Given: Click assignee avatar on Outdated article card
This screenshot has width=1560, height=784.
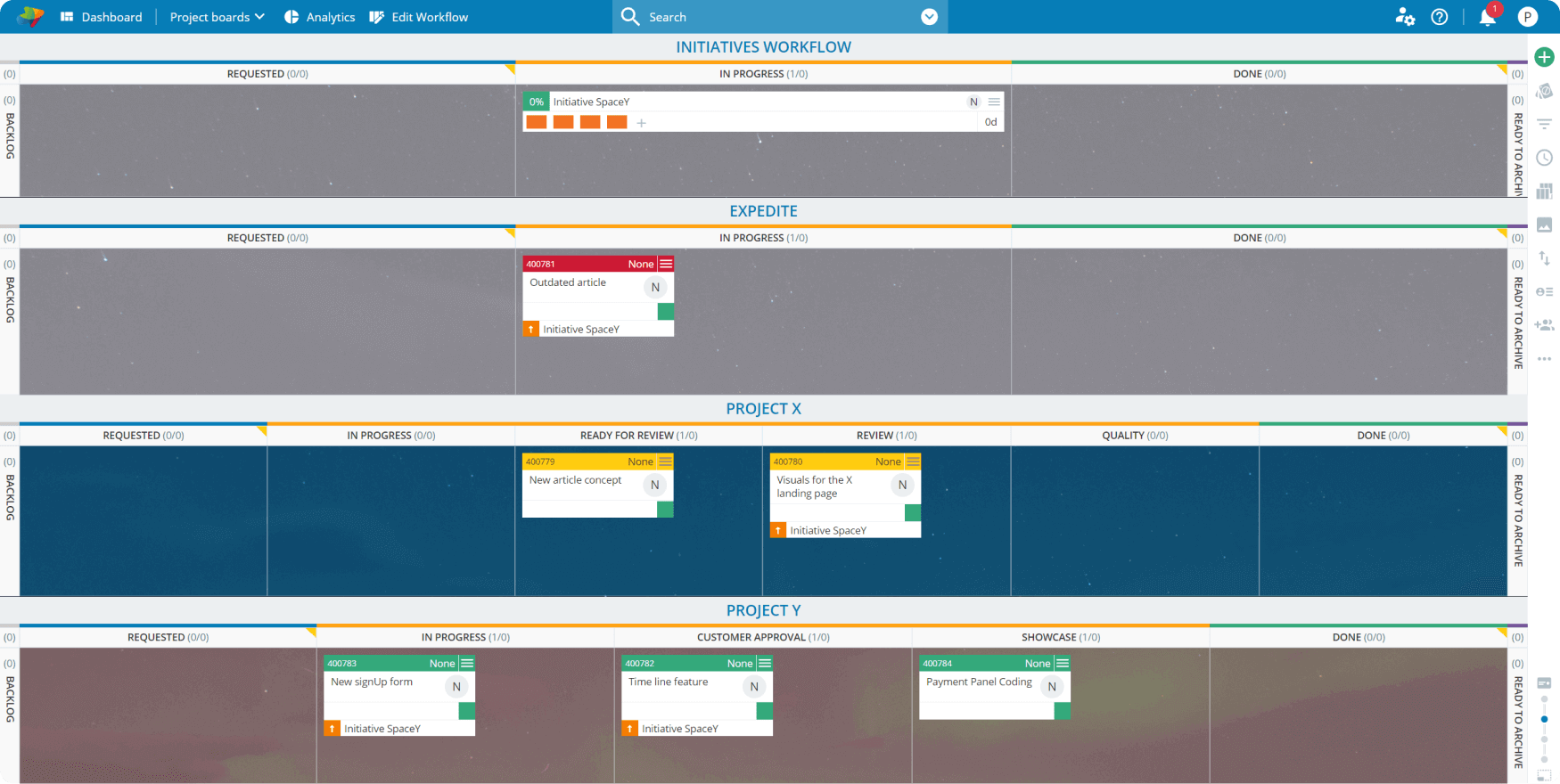Looking at the screenshot, I should pos(655,287).
